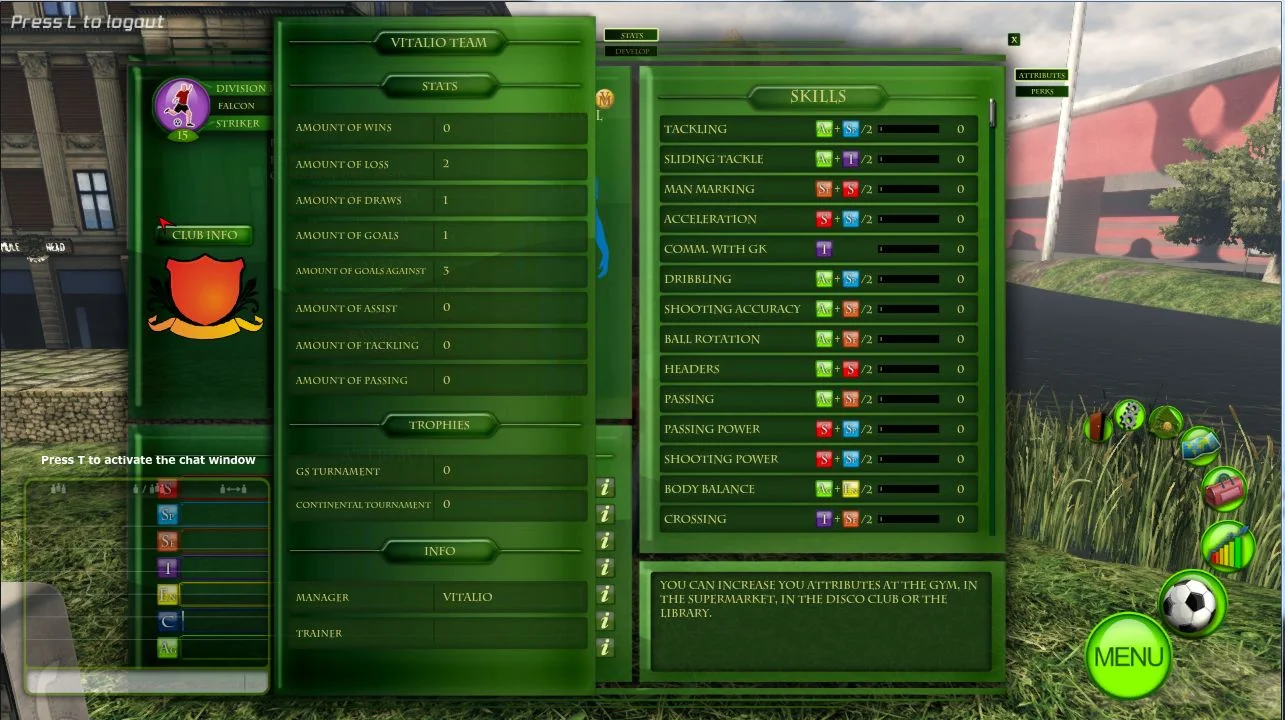The width and height of the screenshot is (1285, 720).
Task: Click the gears settings icon
Action: (x=1129, y=413)
